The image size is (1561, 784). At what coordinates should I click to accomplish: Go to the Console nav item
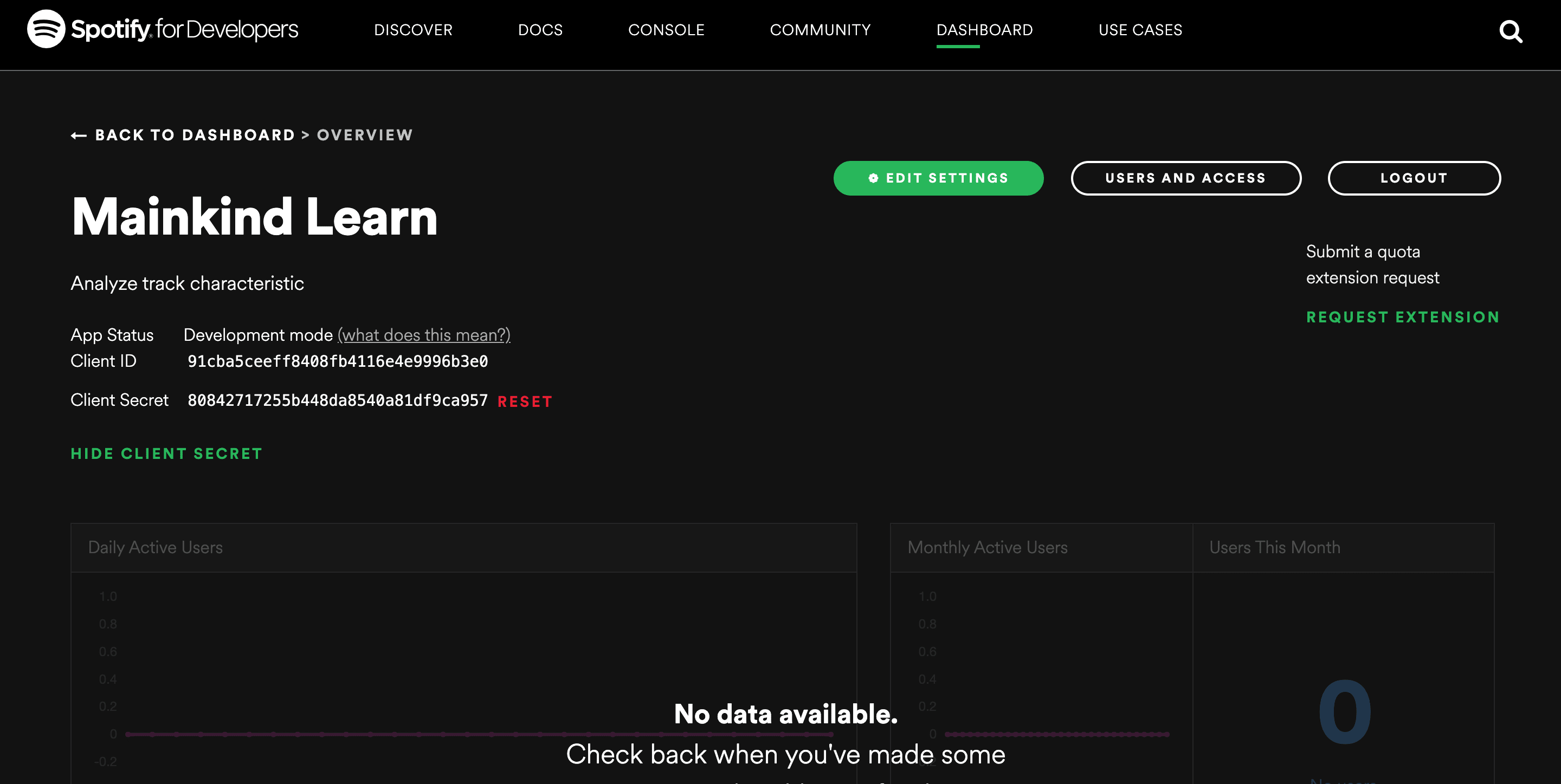pyautogui.click(x=666, y=30)
